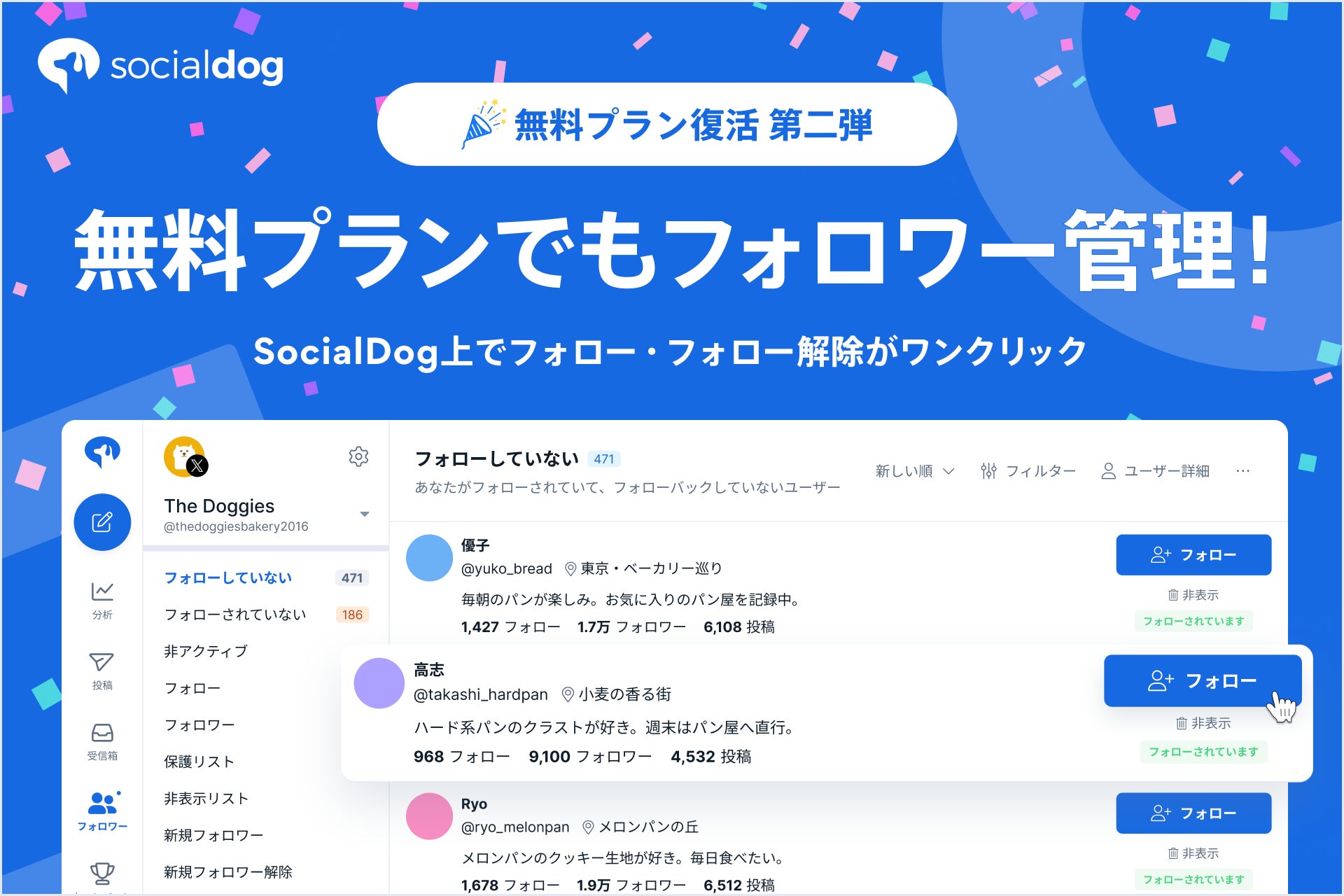Viewport: 1344px width, 896px height.
Task: Toggle ユーザー詳細 user details view
Action: (x=1156, y=471)
